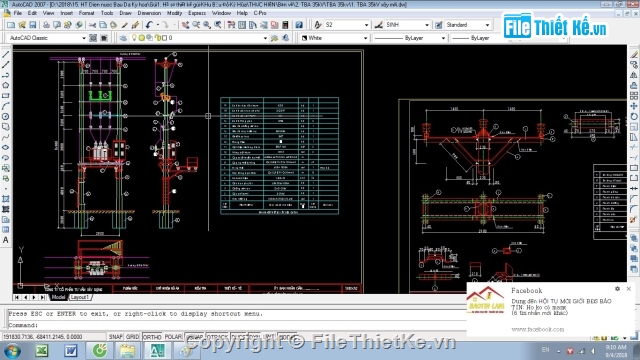Image resolution: width=640 pixels, height=360 pixels.
Task: Click the Save icon in Standard toolbar
Action: pyautogui.click(x=33, y=25)
